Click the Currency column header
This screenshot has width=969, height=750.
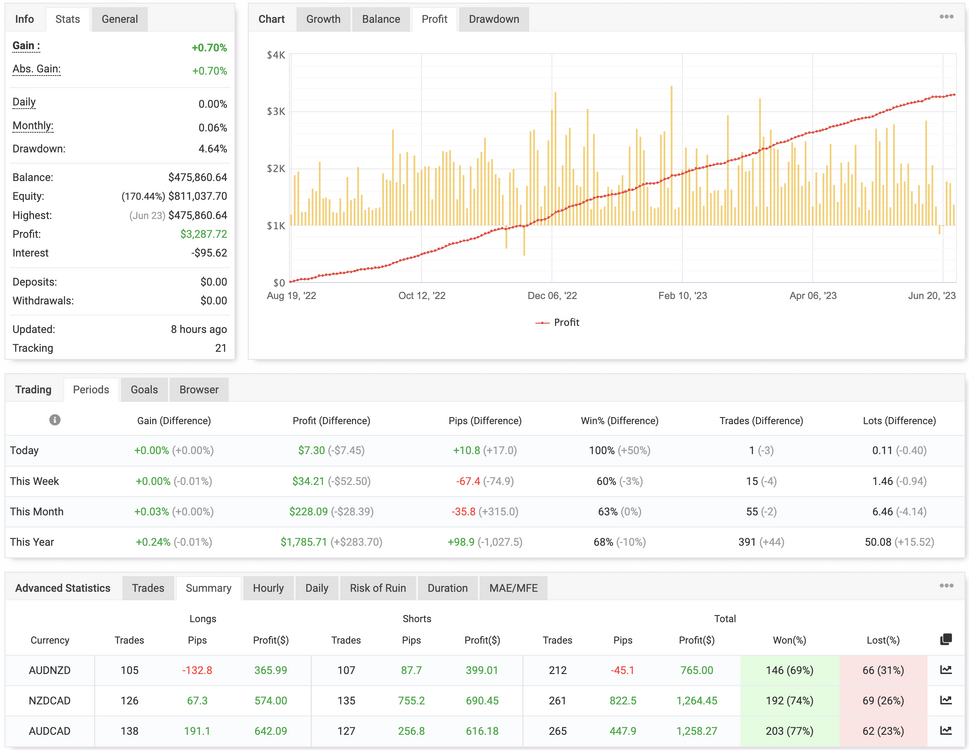tap(49, 640)
